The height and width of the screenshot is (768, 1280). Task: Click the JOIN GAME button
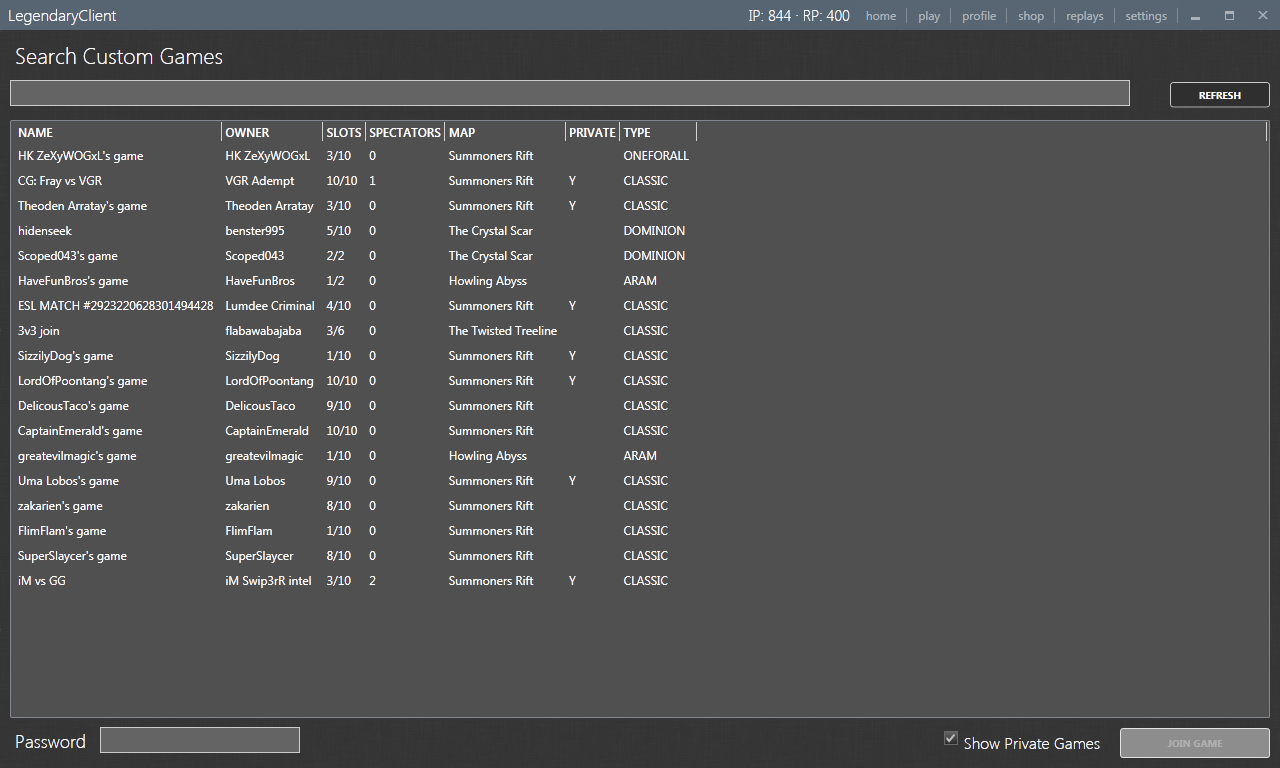pyautogui.click(x=1194, y=743)
